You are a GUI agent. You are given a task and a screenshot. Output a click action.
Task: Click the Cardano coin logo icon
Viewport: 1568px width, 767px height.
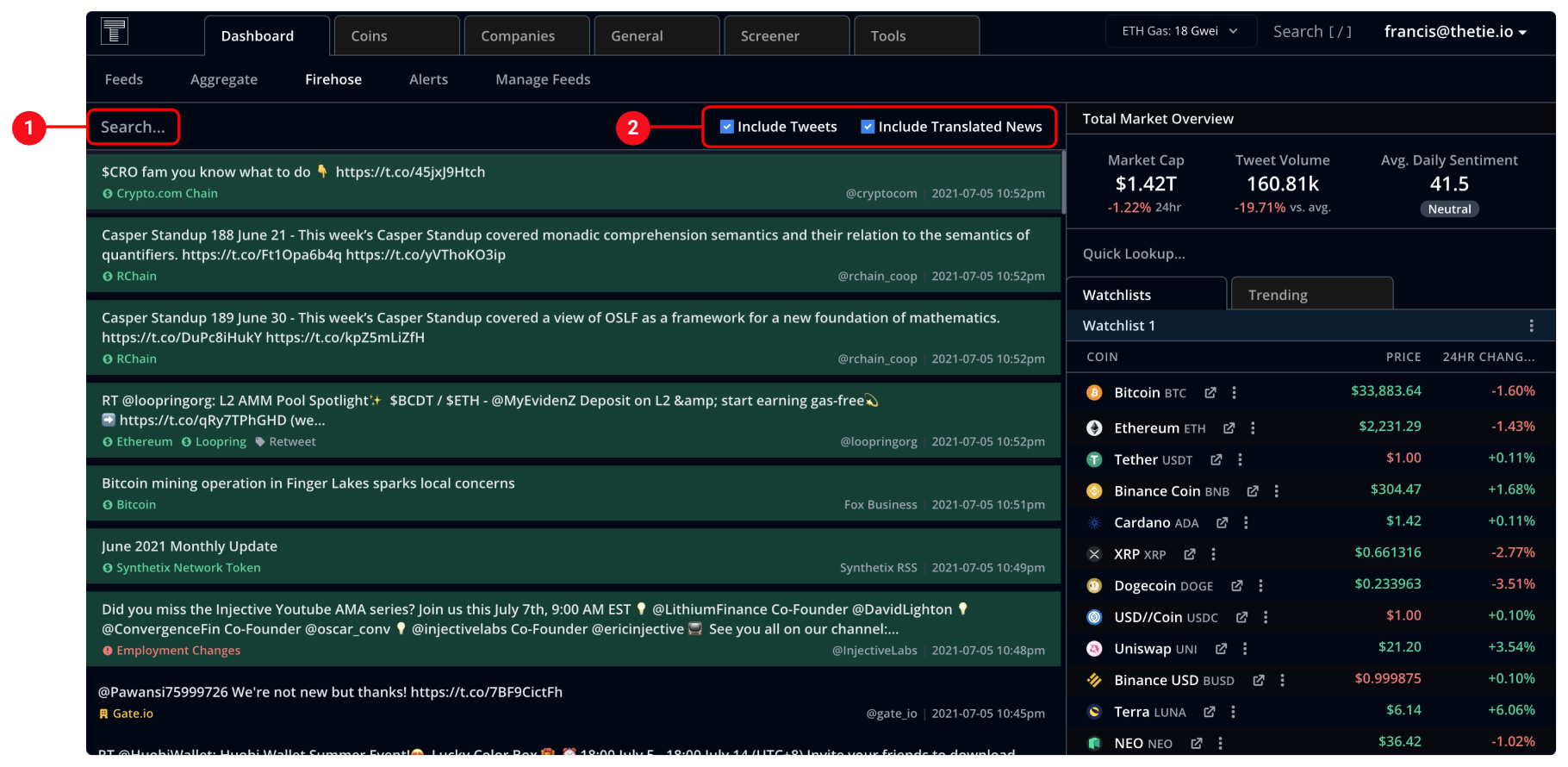pyautogui.click(x=1094, y=523)
